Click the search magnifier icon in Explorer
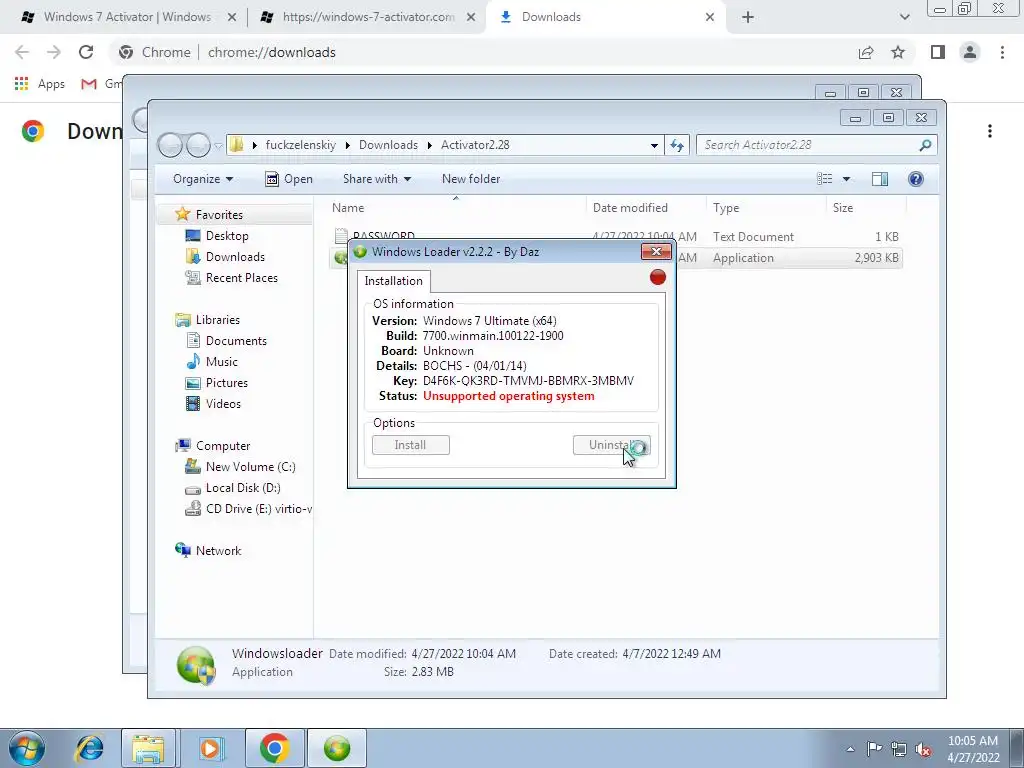This screenshot has height=768, width=1024. 925,145
